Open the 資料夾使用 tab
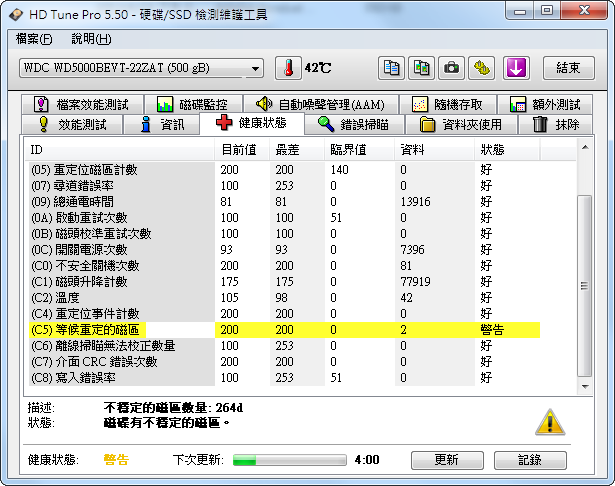 click(461, 125)
